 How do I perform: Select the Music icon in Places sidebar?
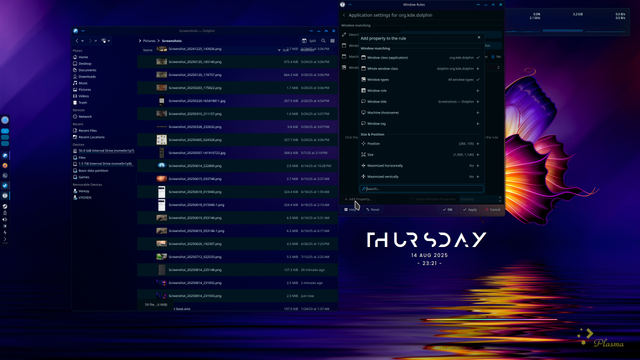pos(75,83)
